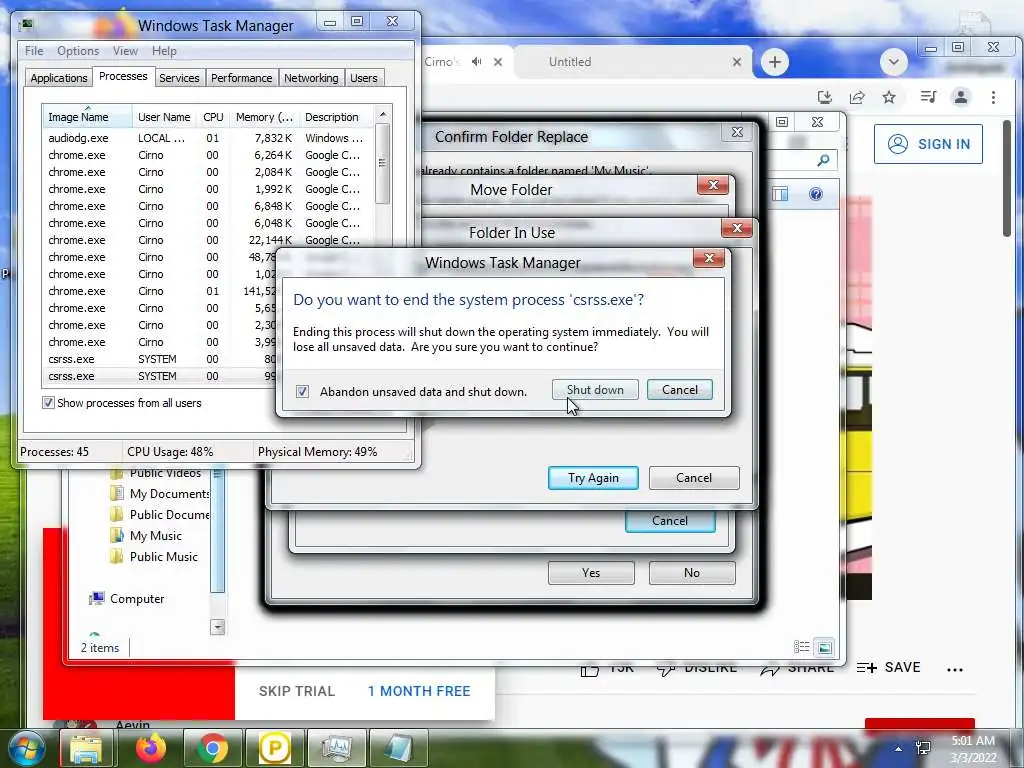Sort processes by Image Name column

click(x=87, y=117)
